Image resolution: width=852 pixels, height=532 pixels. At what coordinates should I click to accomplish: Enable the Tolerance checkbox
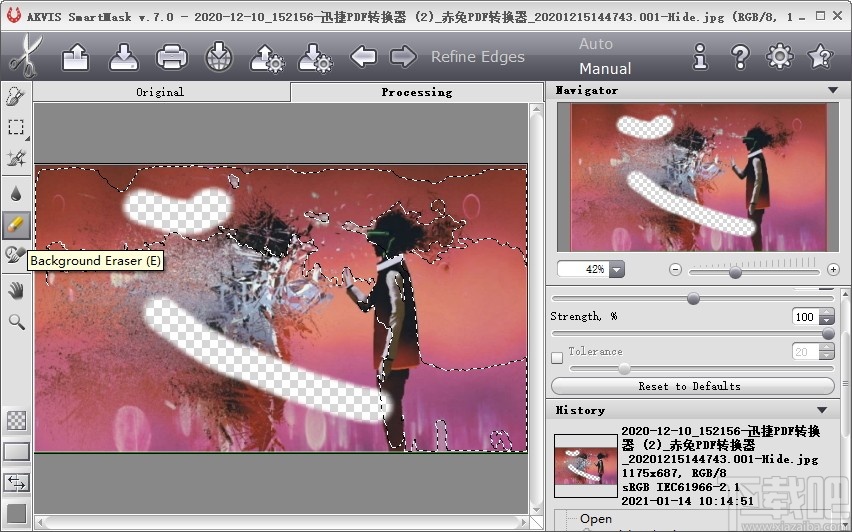[x=557, y=358]
